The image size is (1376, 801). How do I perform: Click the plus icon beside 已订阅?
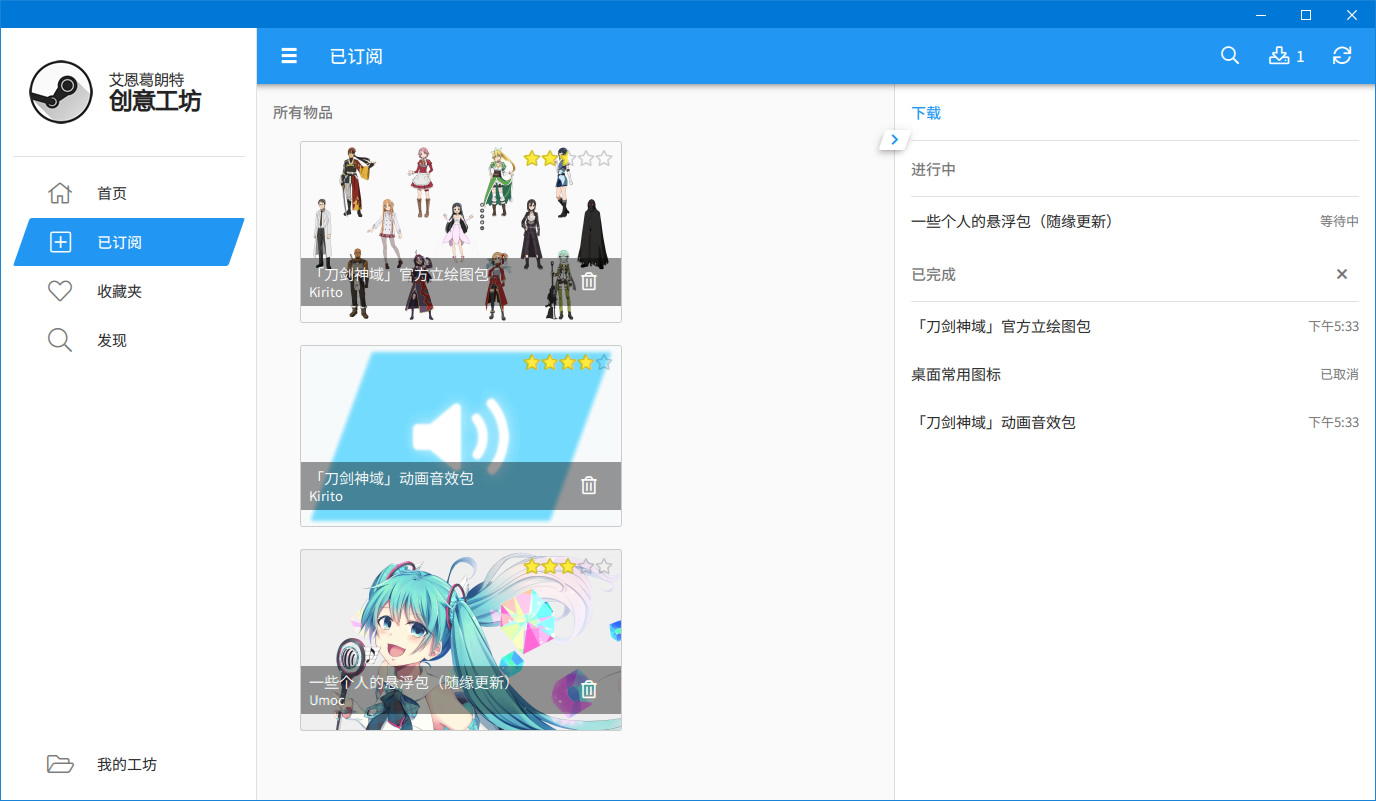[x=60, y=242]
